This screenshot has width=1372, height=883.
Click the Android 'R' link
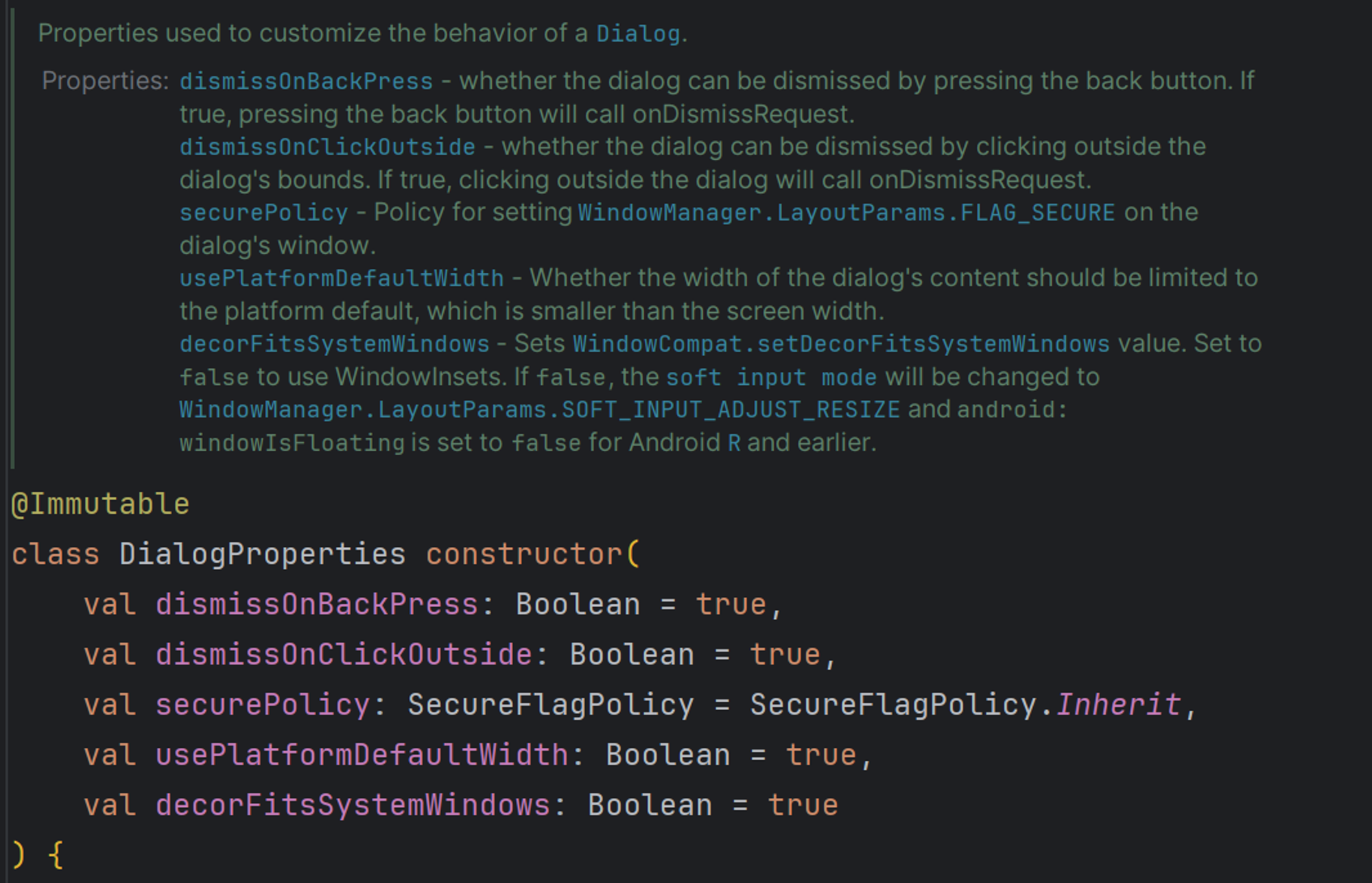pos(734,443)
